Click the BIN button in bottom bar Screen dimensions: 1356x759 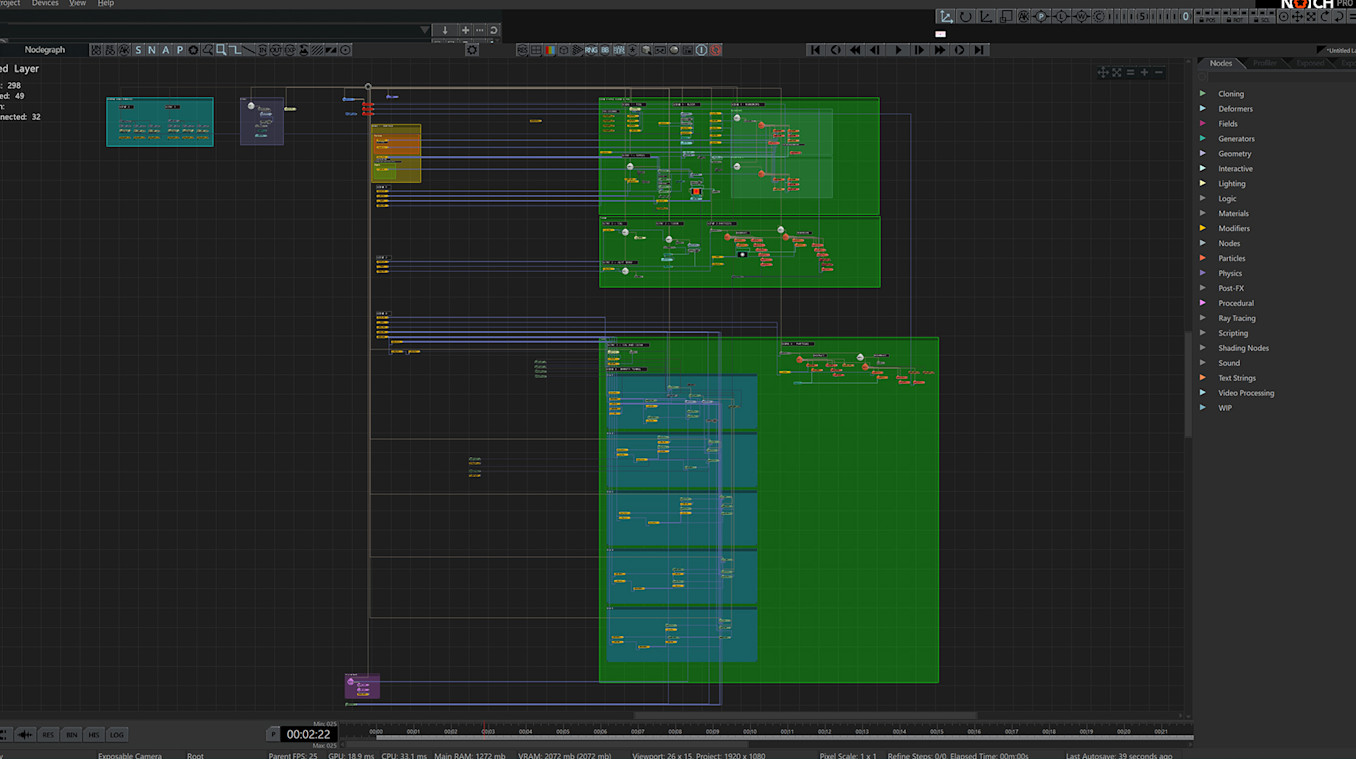(71, 735)
